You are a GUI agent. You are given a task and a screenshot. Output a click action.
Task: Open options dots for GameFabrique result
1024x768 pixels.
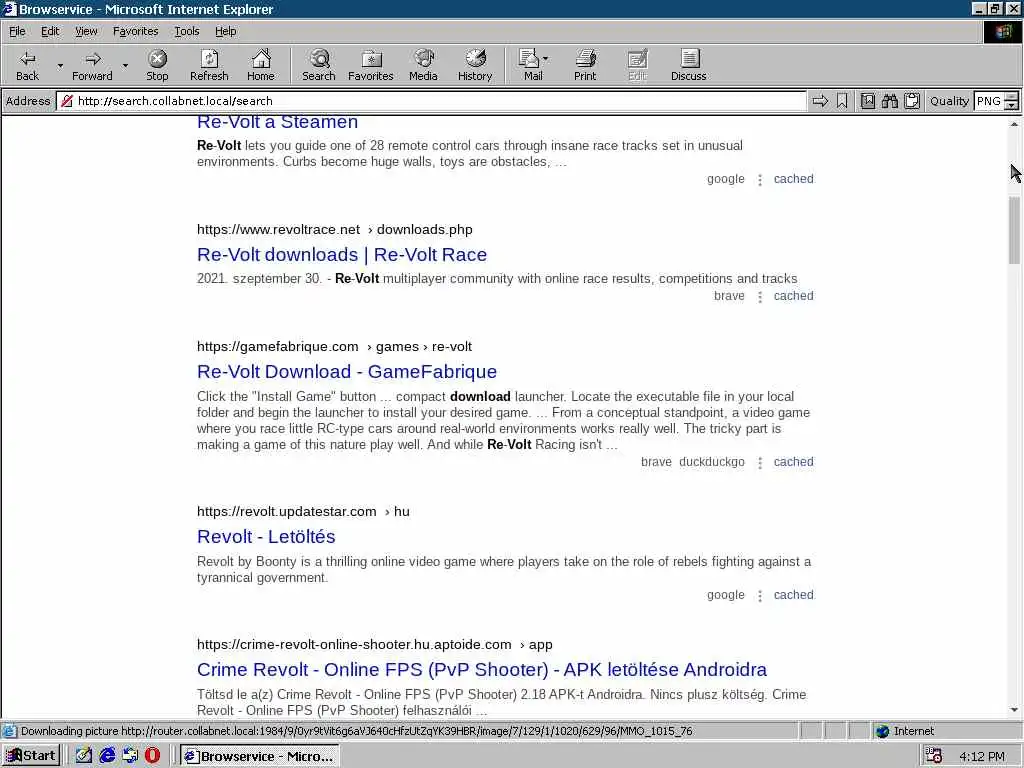click(760, 463)
